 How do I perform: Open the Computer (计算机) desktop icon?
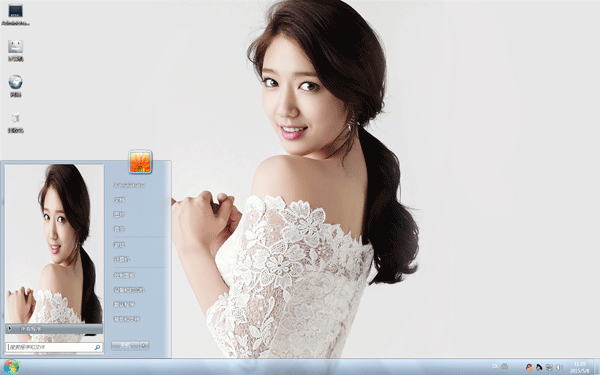coord(16,51)
